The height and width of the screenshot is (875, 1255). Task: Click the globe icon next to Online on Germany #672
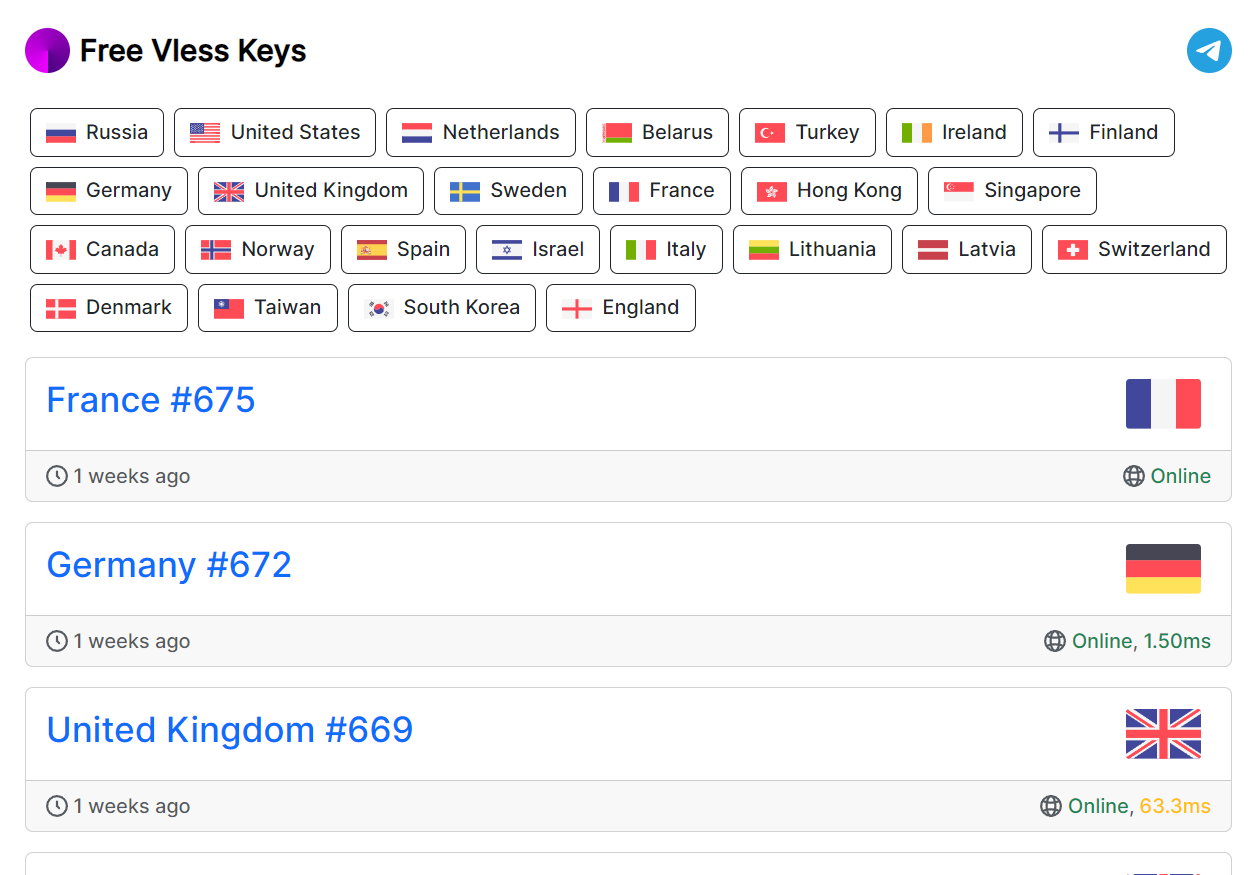click(1055, 641)
